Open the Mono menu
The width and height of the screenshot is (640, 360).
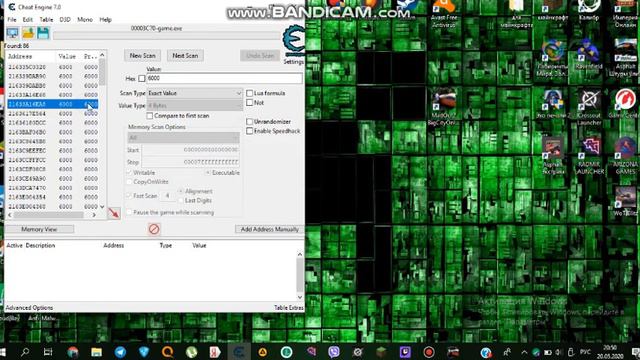85,20
